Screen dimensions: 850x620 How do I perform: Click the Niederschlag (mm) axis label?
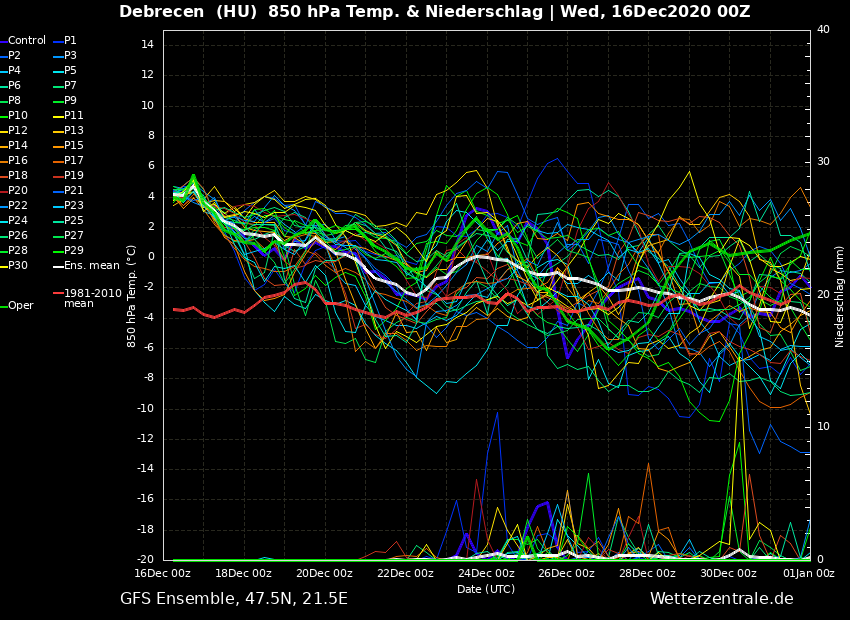tap(840, 296)
